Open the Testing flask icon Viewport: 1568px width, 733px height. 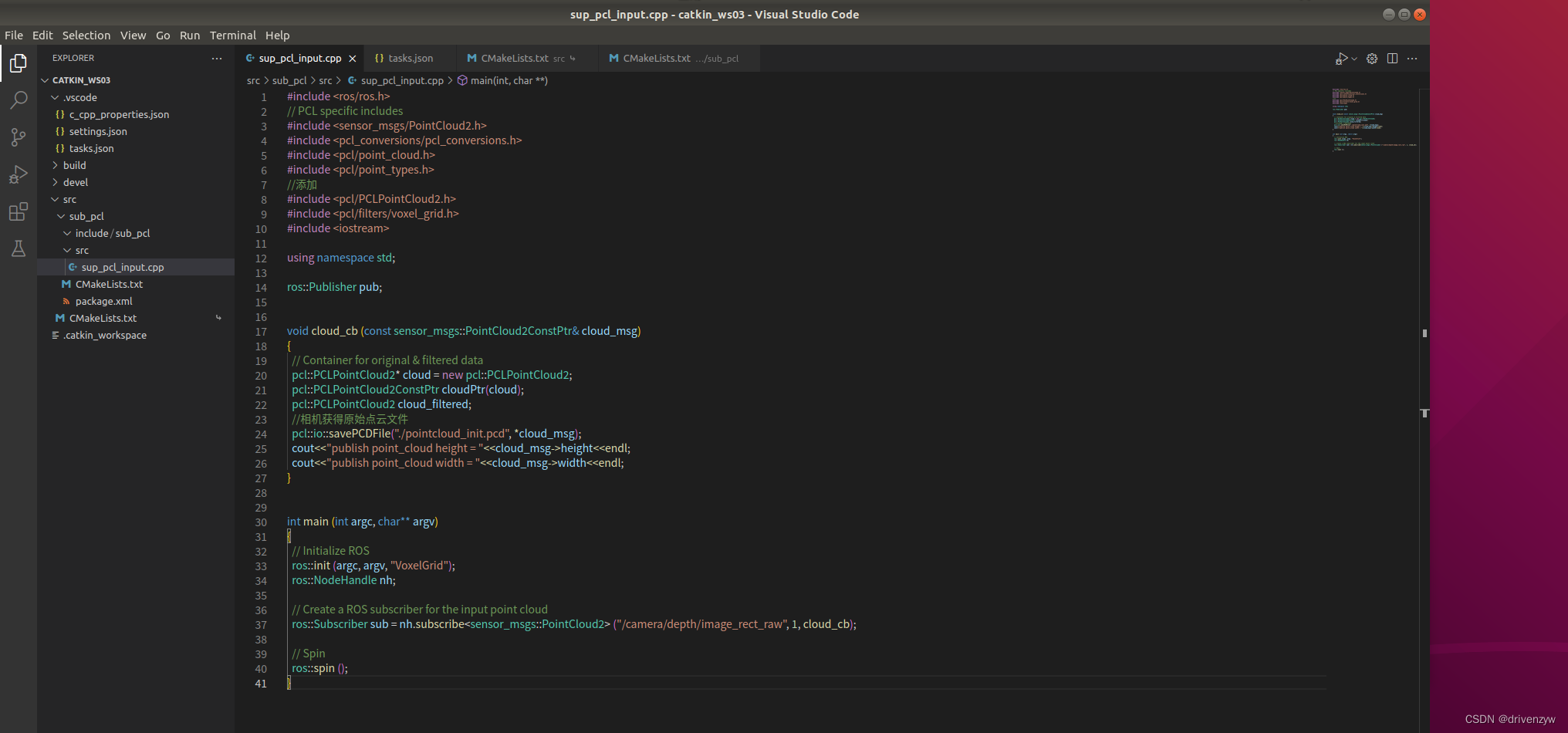(18, 248)
